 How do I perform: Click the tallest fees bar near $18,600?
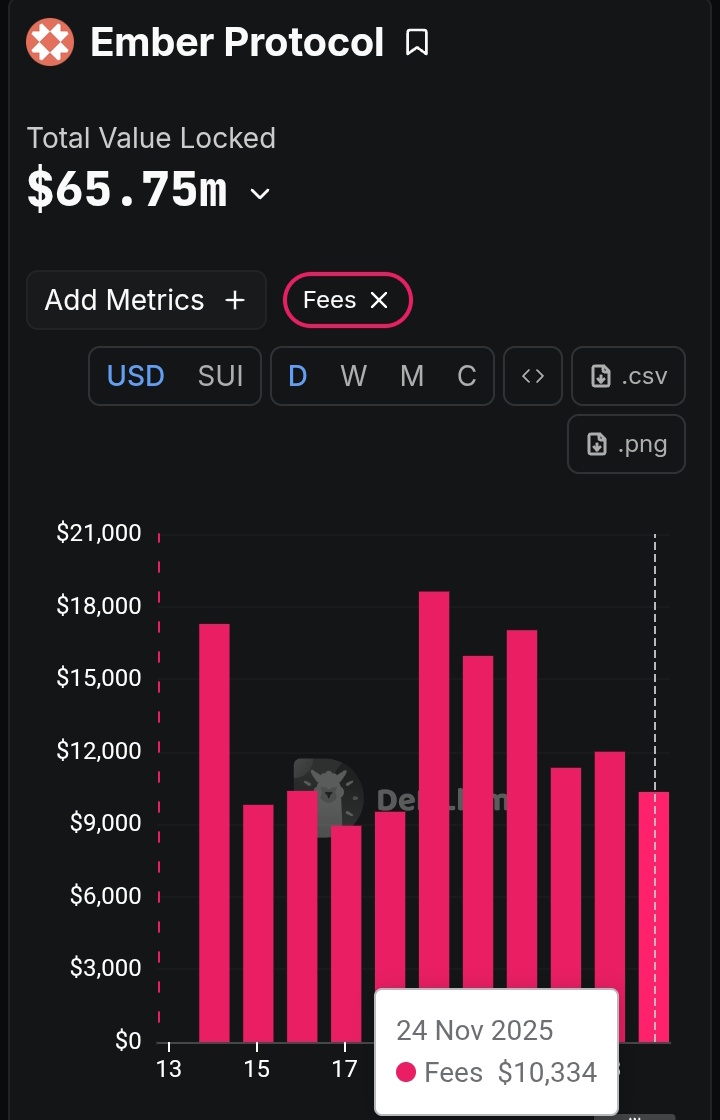pyautogui.click(x=434, y=816)
